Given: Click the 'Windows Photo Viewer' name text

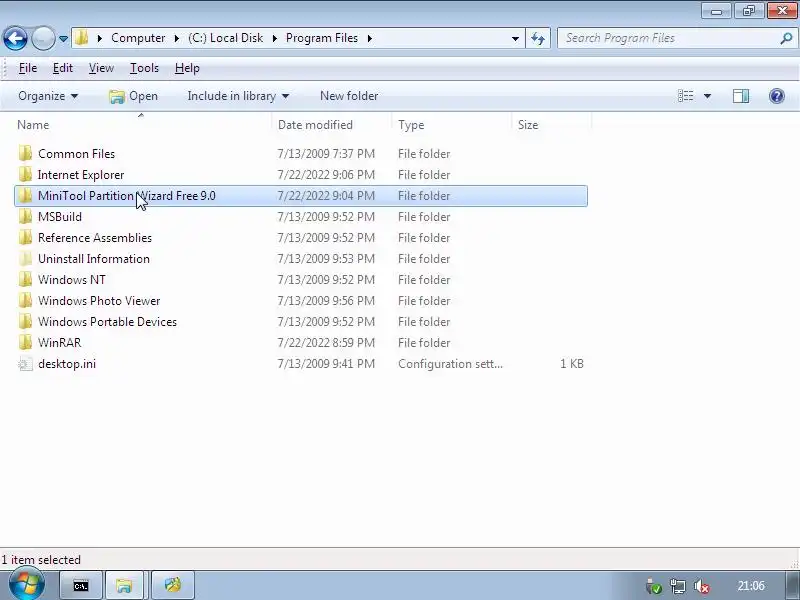Looking at the screenshot, I should pyautogui.click(x=99, y=301).
